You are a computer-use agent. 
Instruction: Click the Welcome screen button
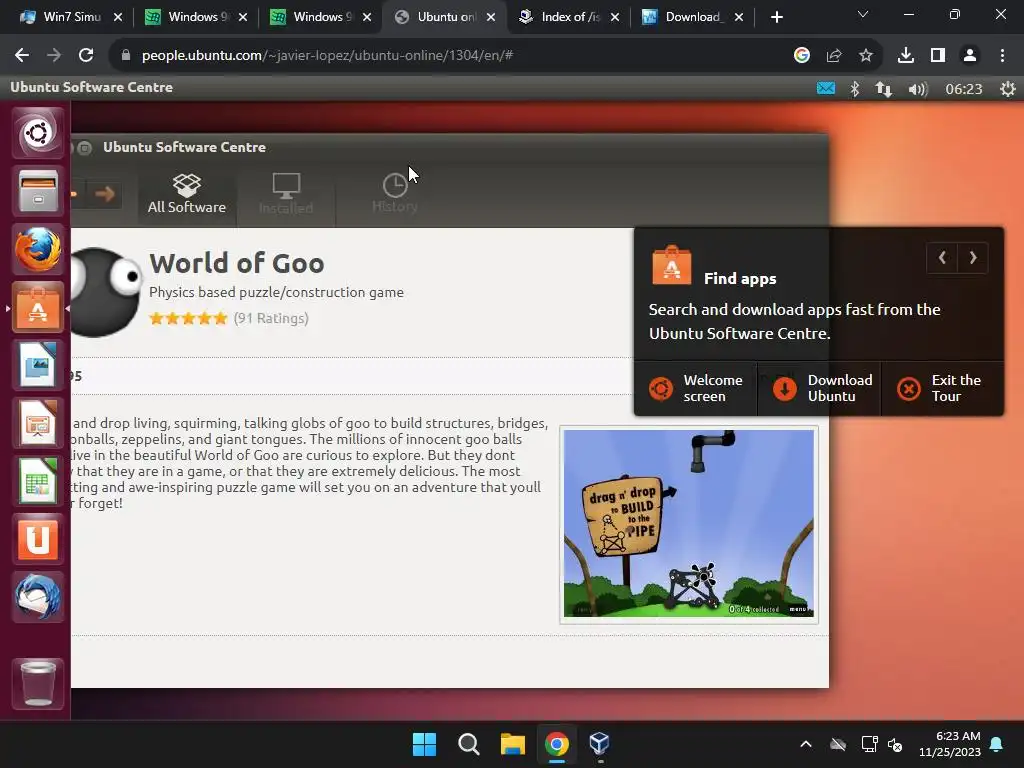coord(696,389)
